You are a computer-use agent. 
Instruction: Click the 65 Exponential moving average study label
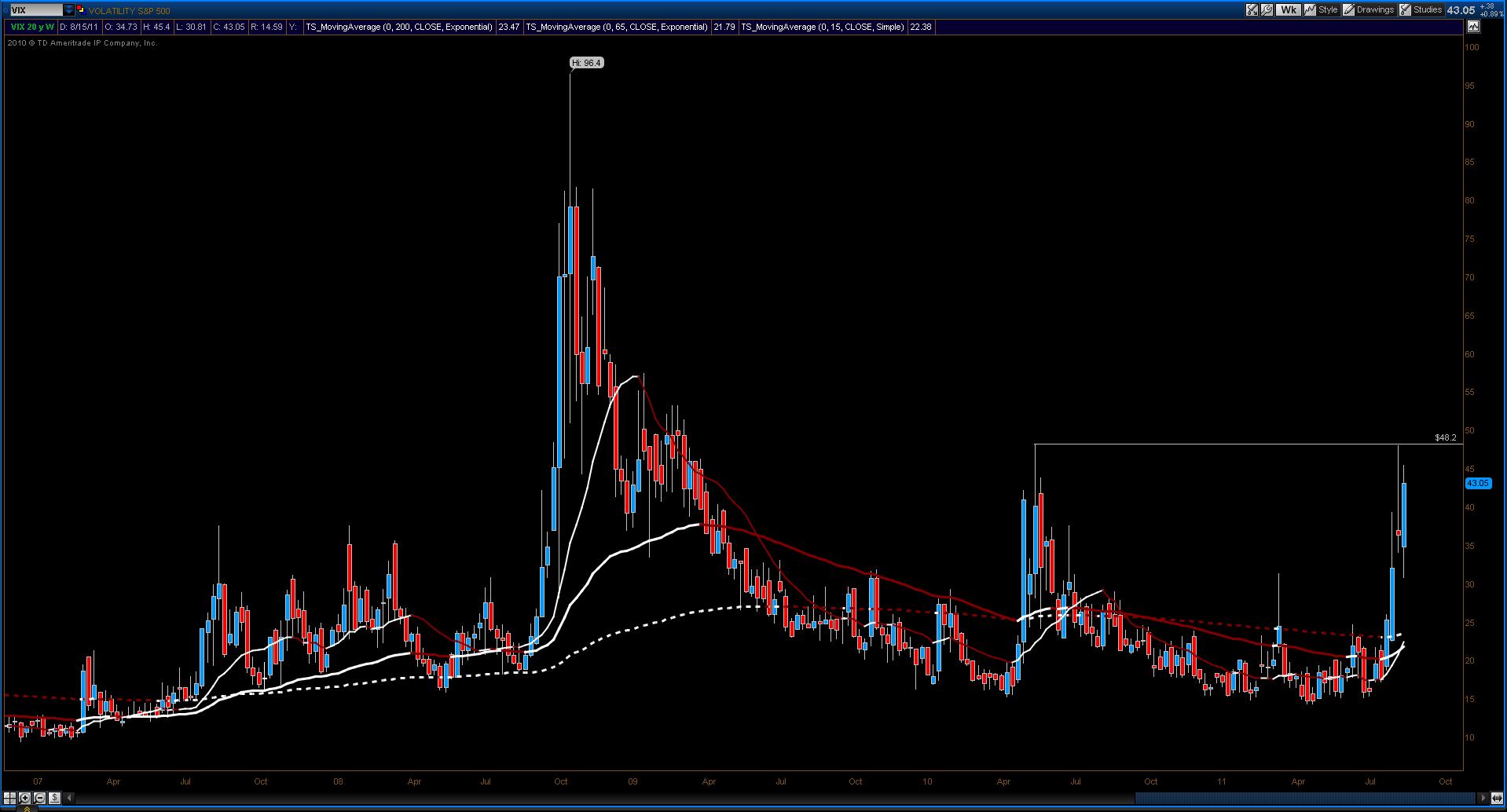[617, 27]
